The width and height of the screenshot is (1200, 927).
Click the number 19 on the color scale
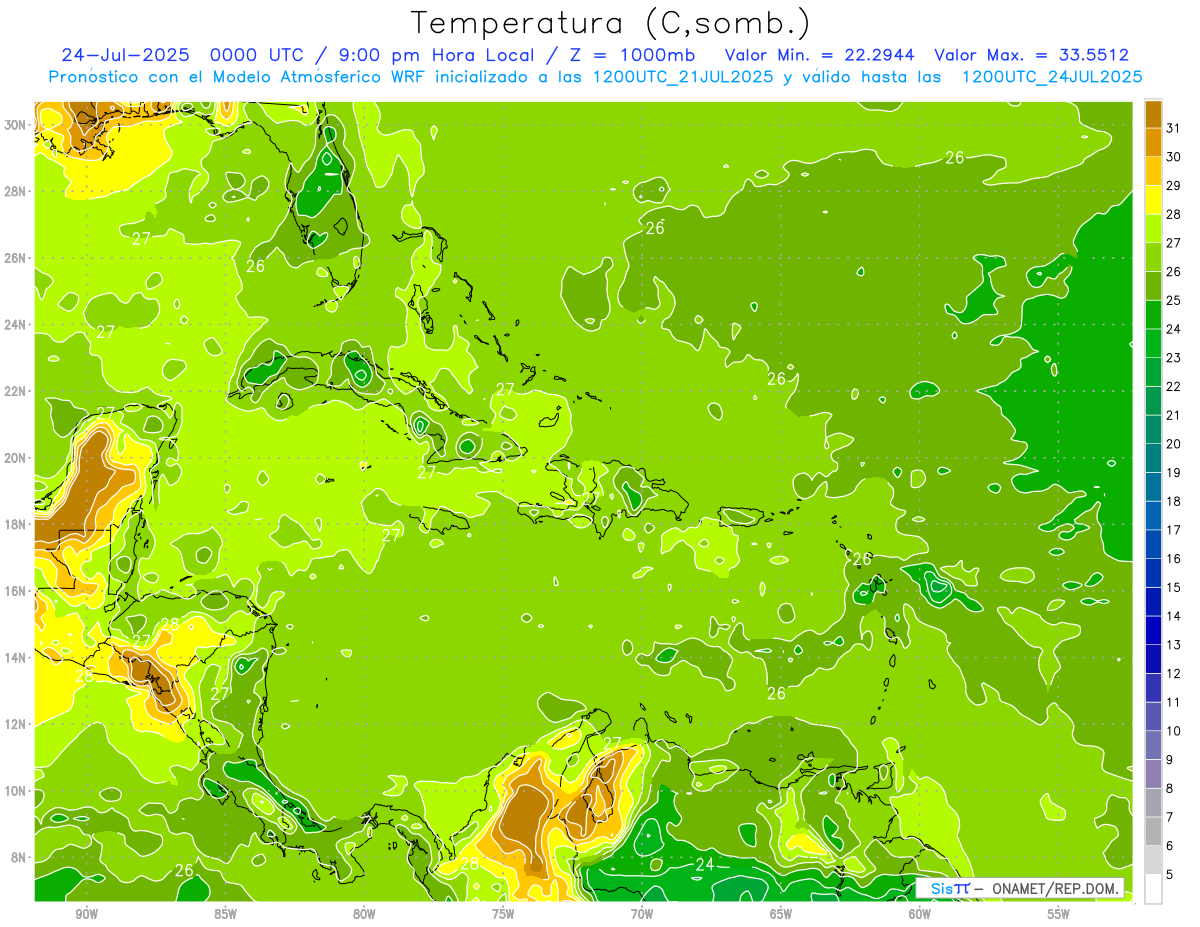(x=1175, y=473)
